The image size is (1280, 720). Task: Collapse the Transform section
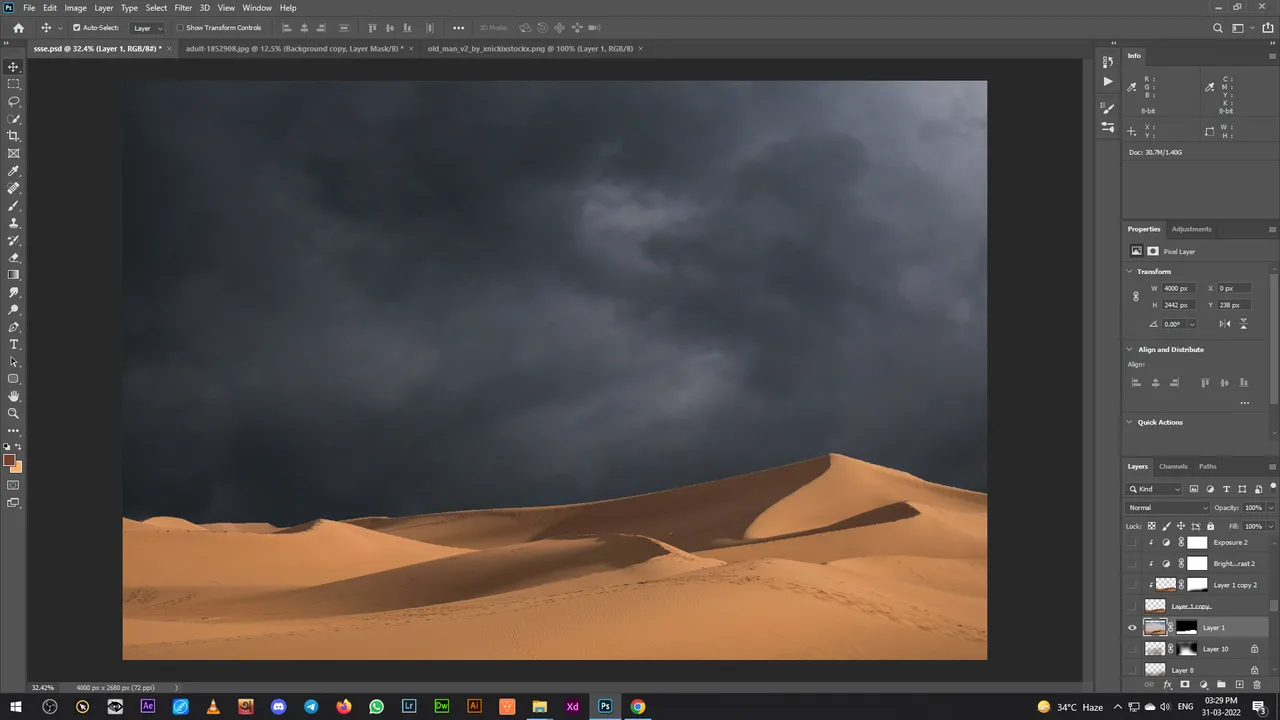1130,272
